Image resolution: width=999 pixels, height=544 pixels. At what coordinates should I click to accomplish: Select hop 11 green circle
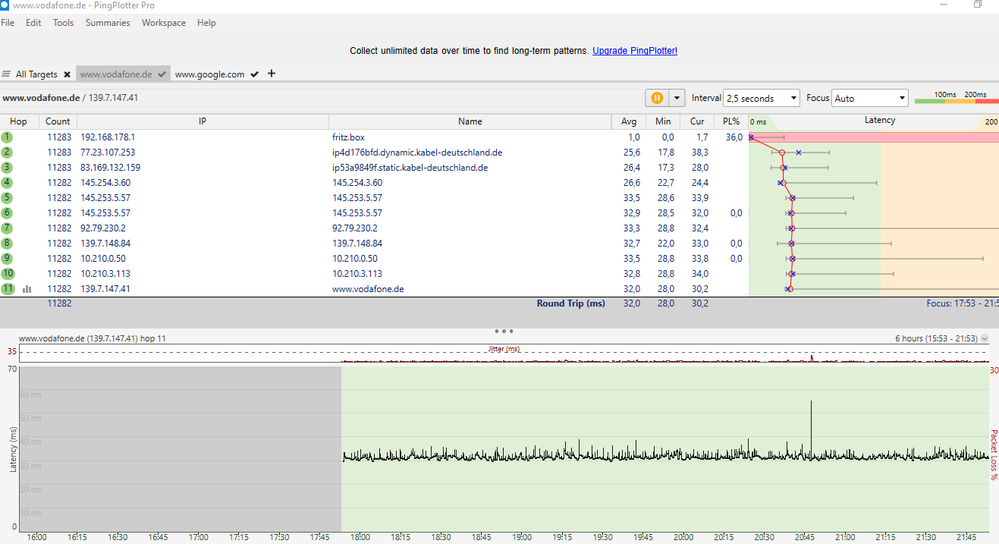pyautogui.click(x=8, y=289)
